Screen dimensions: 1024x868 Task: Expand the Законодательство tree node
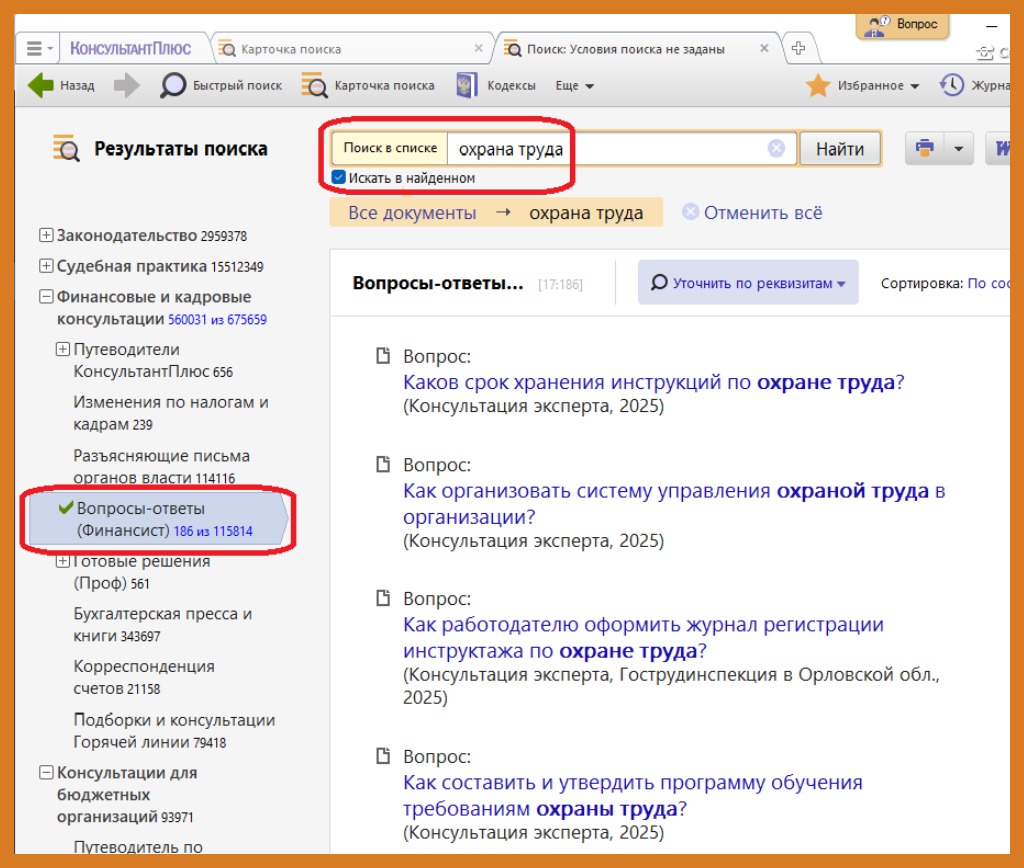point(46,236)
